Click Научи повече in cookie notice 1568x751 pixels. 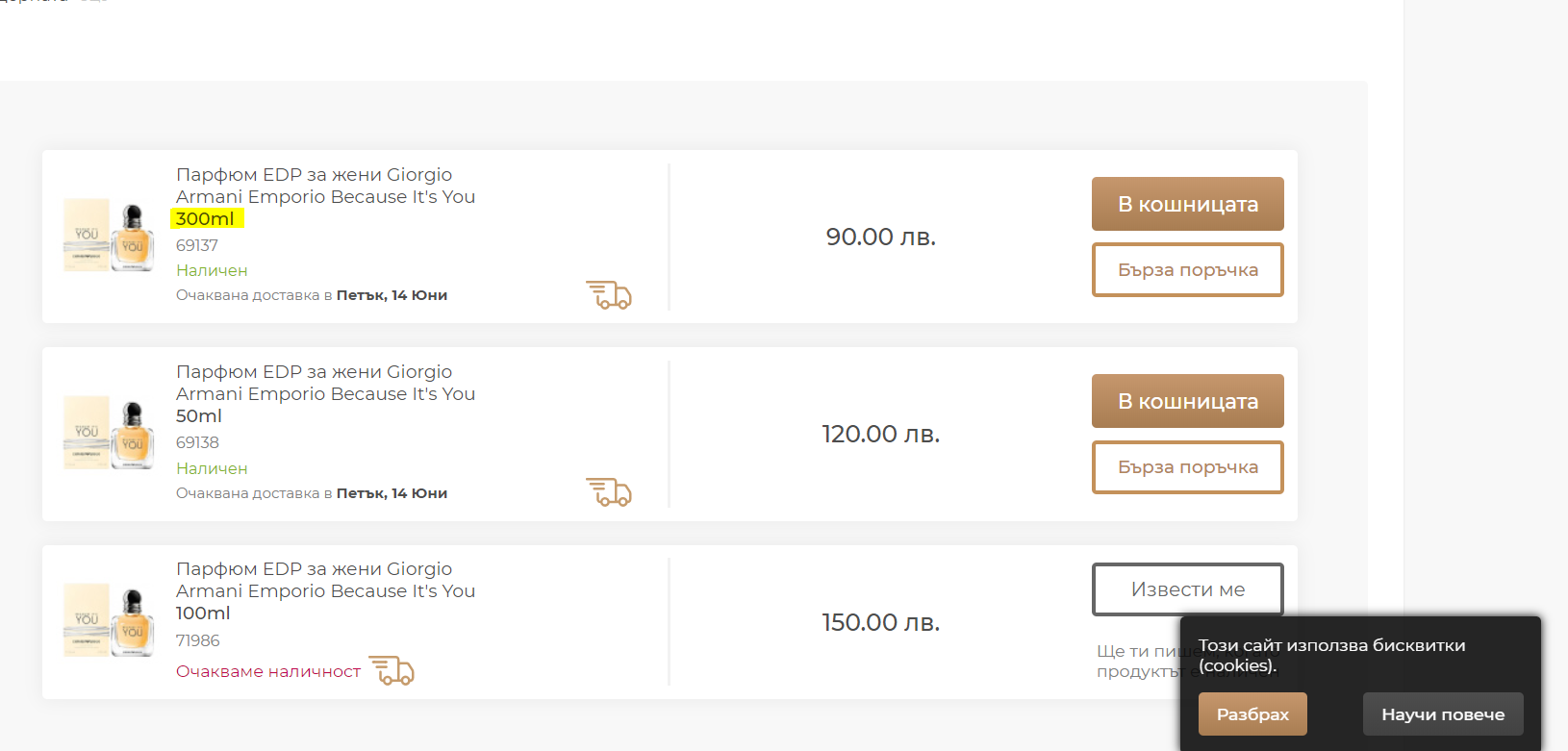tap(1442, 713)
